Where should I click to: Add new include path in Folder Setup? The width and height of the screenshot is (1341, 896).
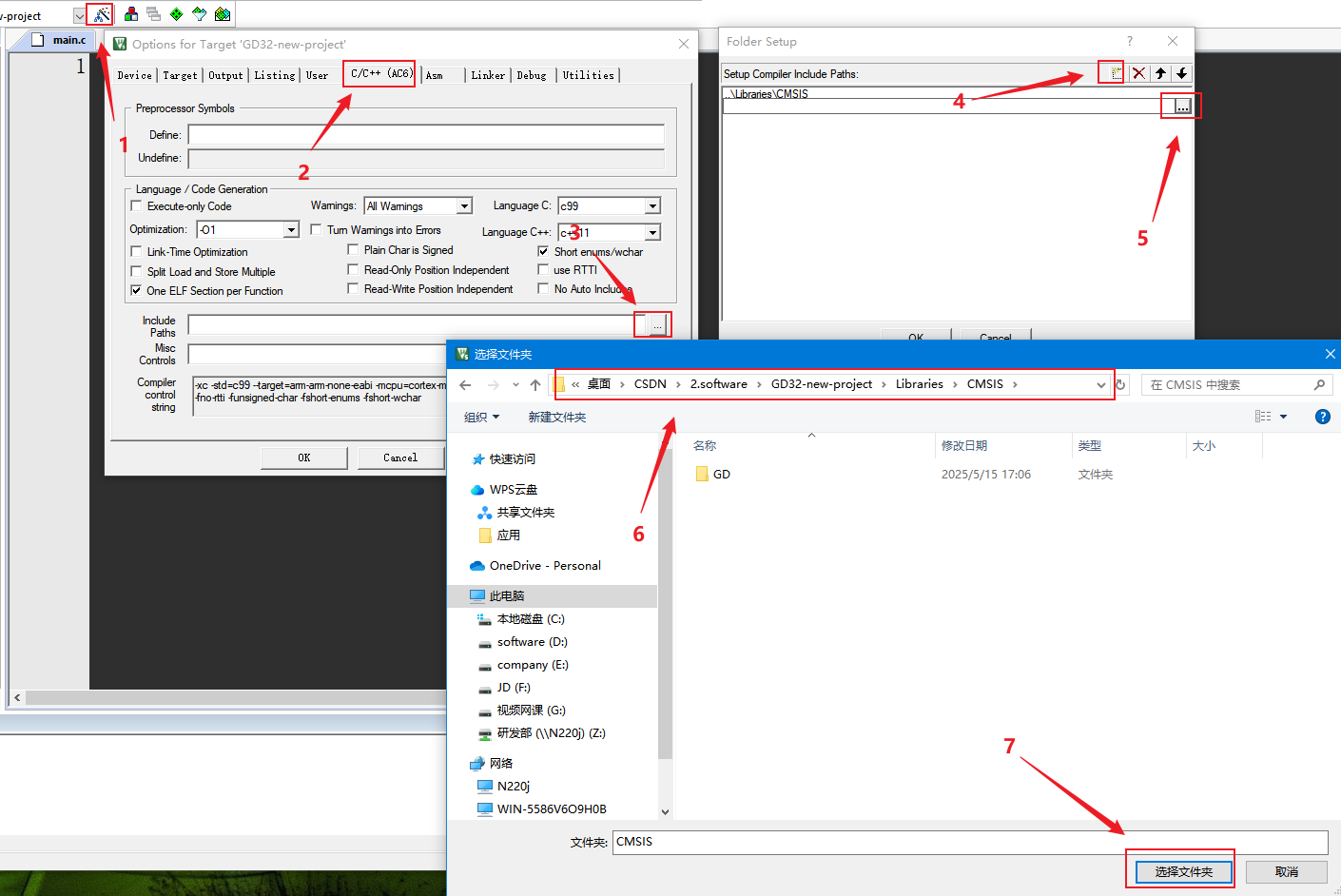coord(1116,73)
